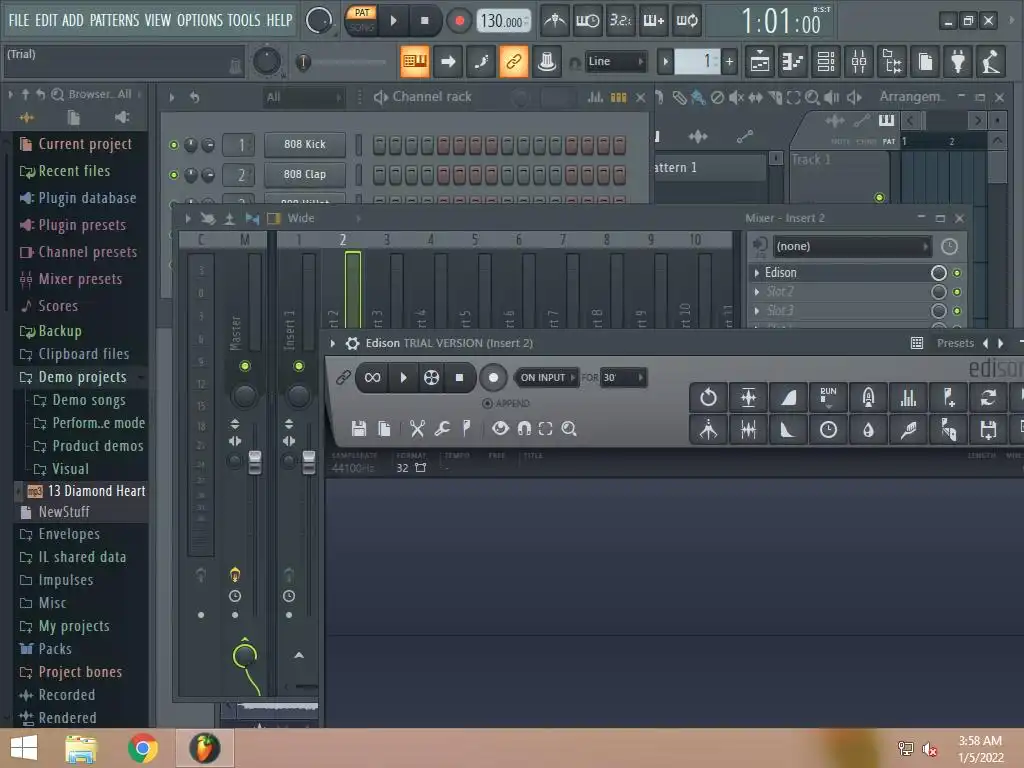The height and width of the screenshot is (768, 1024).
Task: Toggle the Insert 1 mute LED
Action: (x=298, y=366)
